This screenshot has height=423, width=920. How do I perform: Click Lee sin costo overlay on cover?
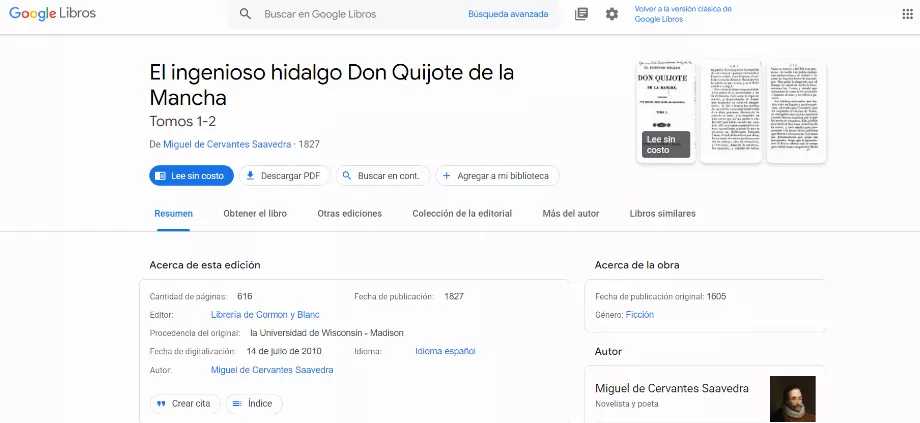[665, 144]
